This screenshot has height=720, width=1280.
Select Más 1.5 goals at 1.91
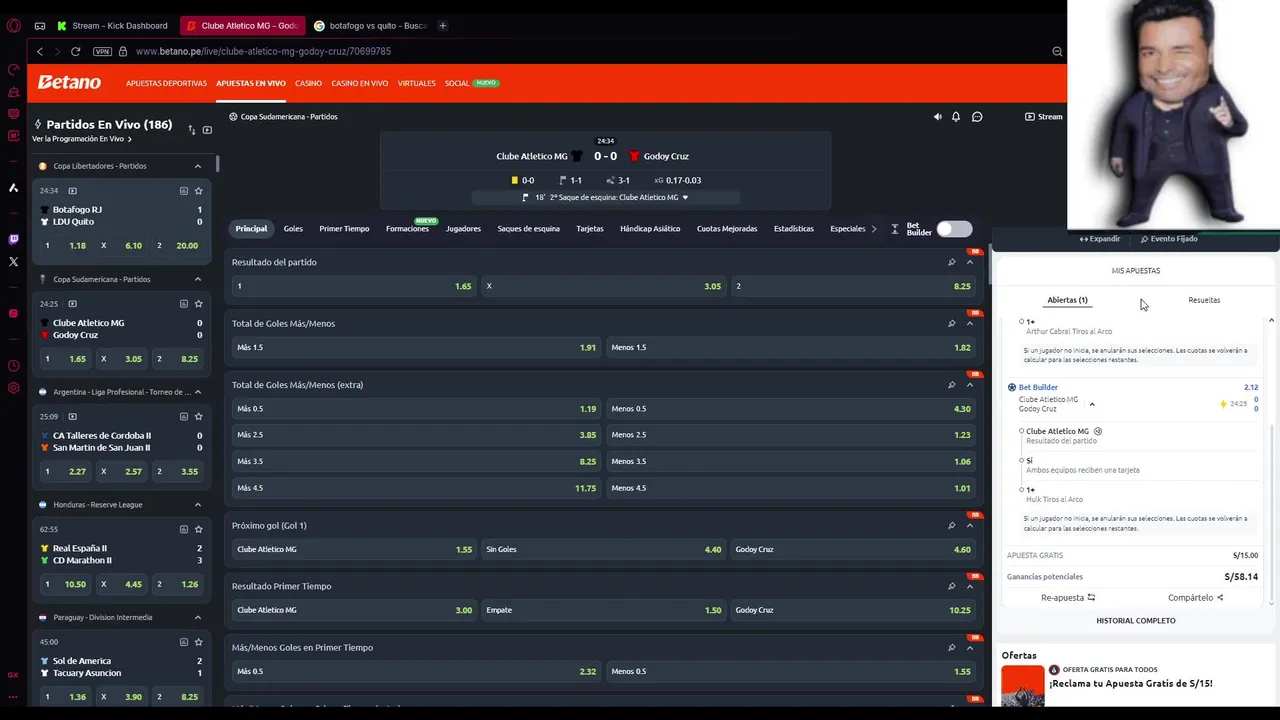pyautogui.click(x=416, y=347)
